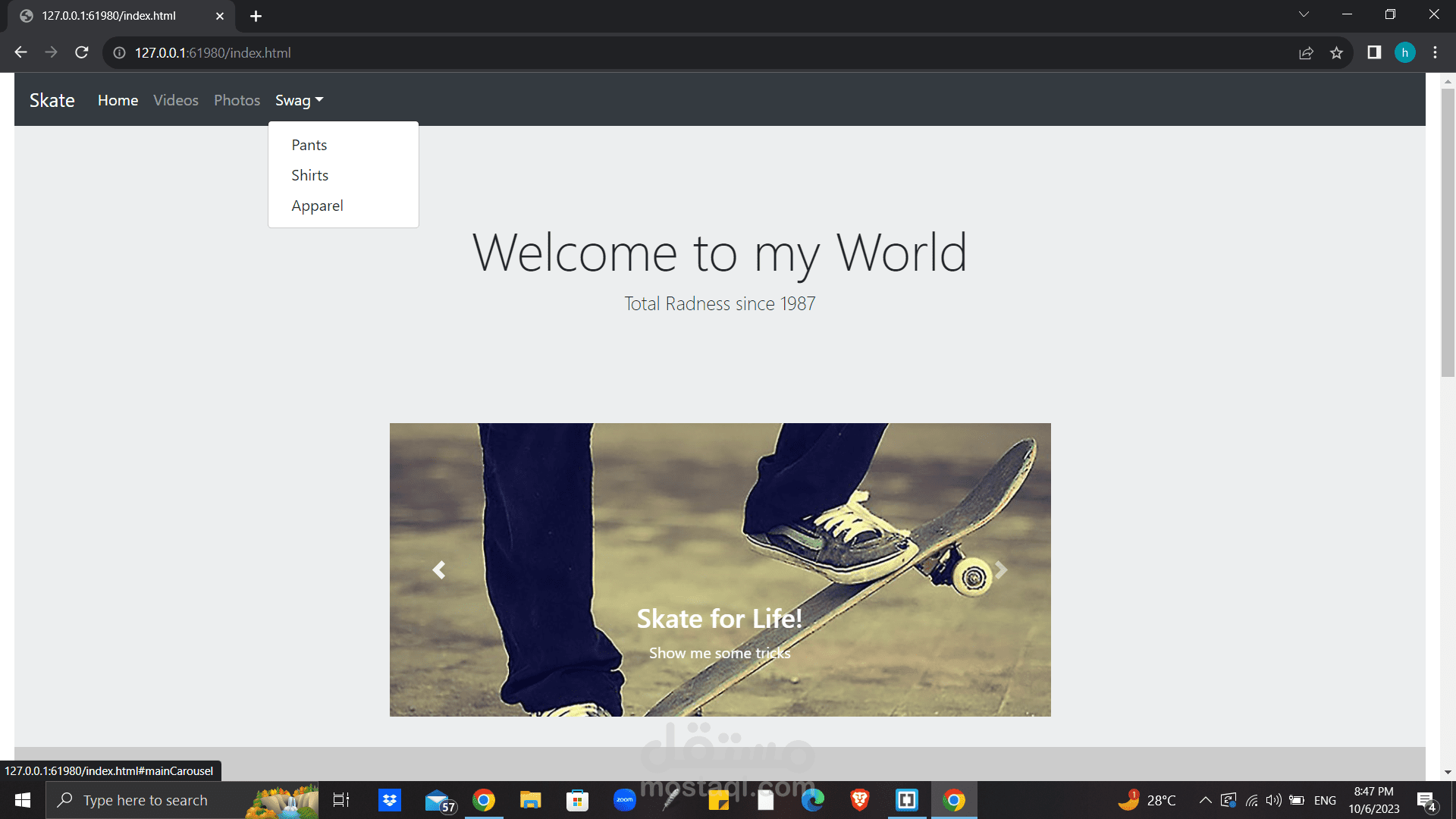
Task: Click the Skate brand link
Action: click(52, 100)
